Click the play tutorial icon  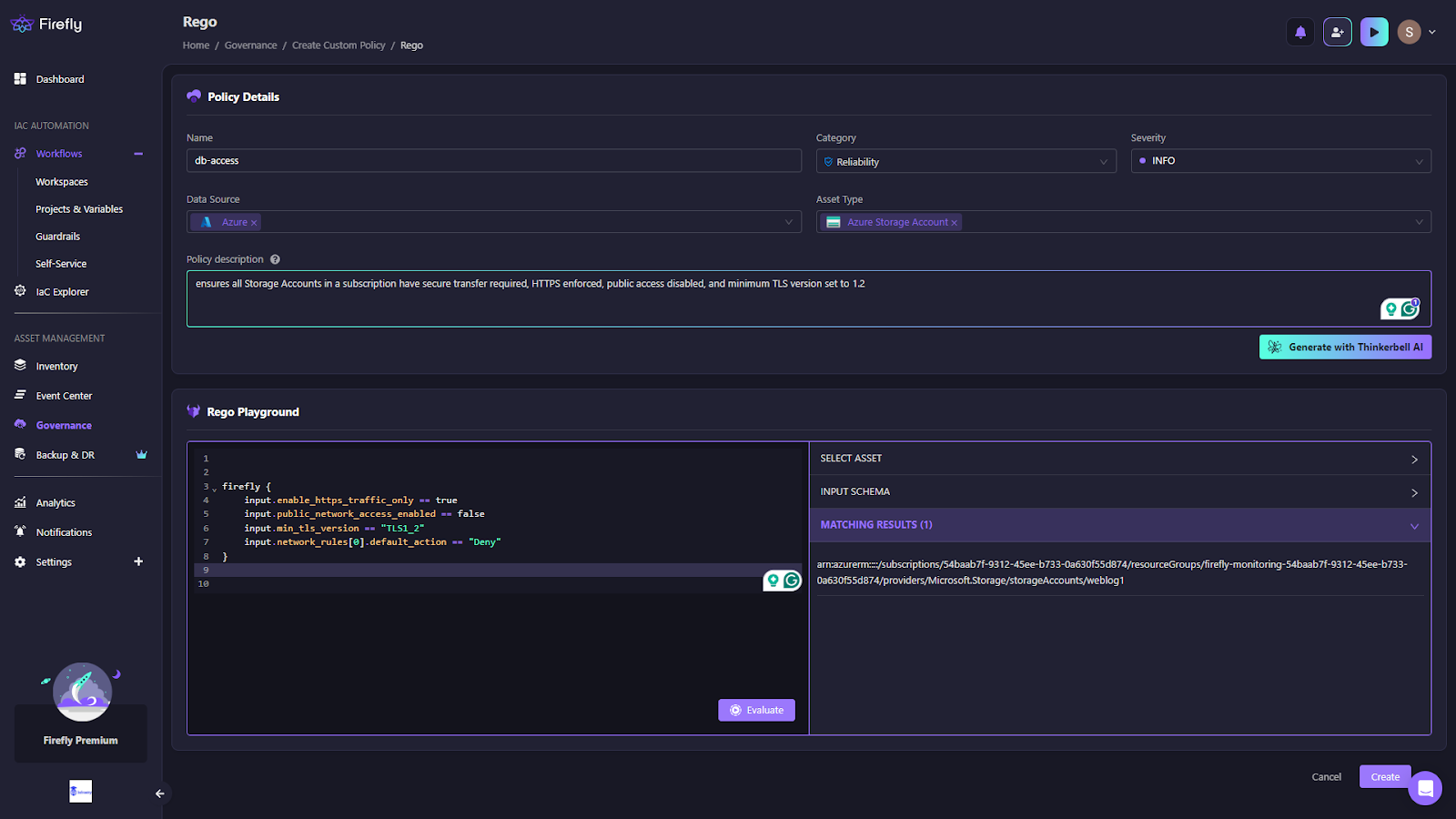click(1374, 32)
